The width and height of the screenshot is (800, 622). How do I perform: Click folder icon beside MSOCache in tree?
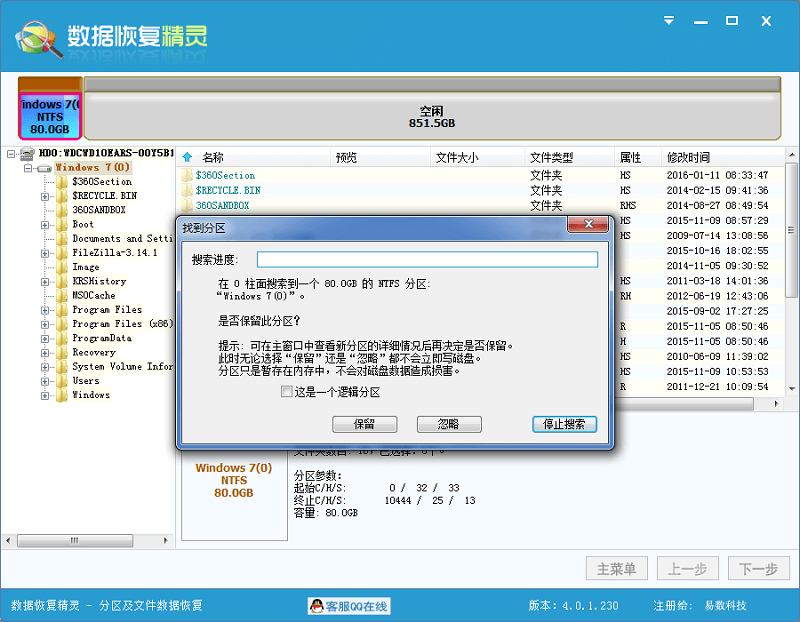point(62,295)
